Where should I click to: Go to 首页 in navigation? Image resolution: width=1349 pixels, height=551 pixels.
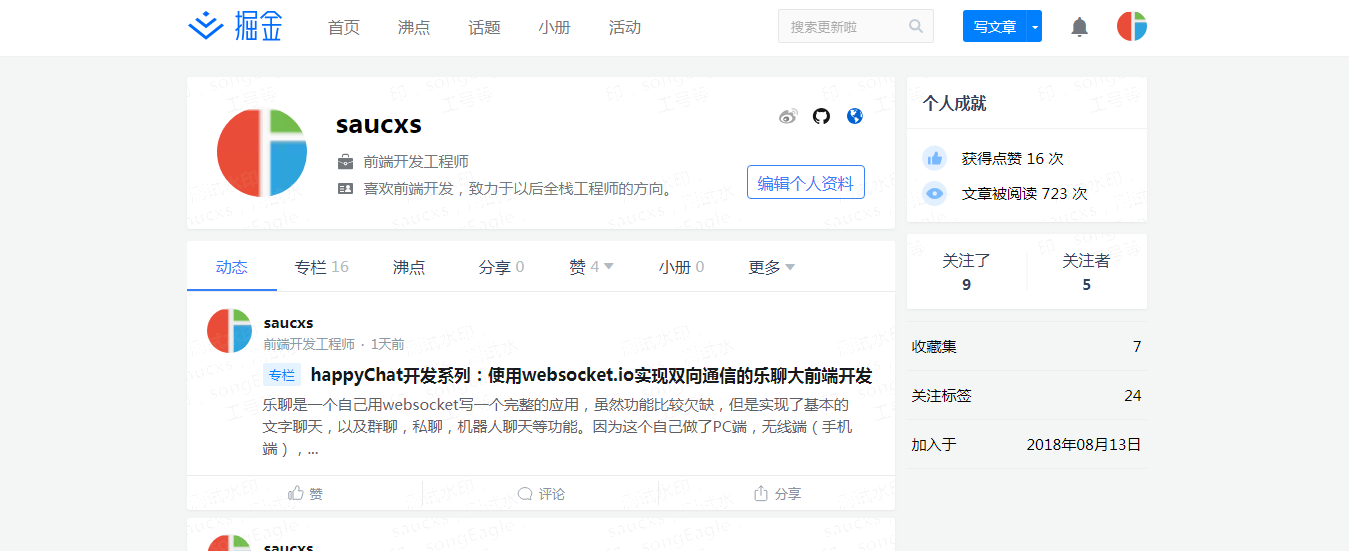pyautogui.click(x=344, y=27)
